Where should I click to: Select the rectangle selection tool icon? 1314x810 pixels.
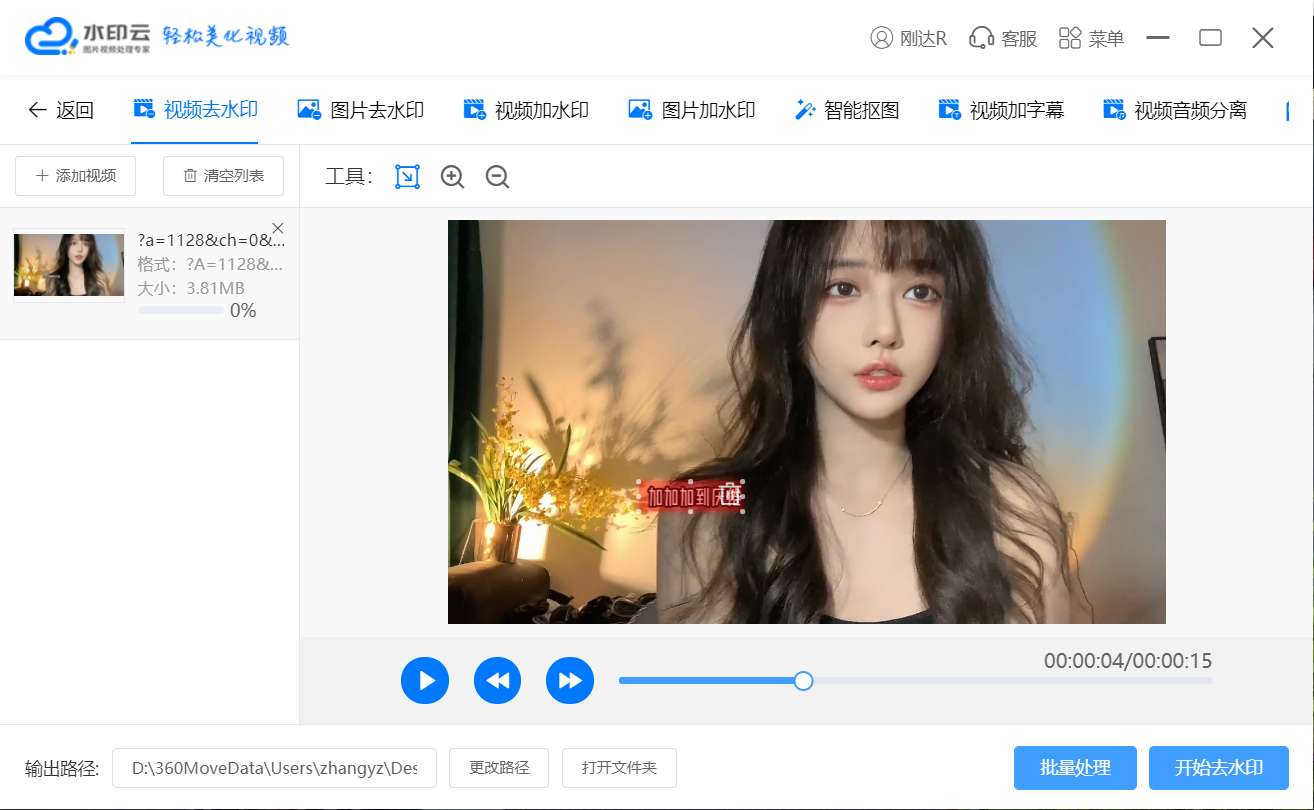pos(407,177)
